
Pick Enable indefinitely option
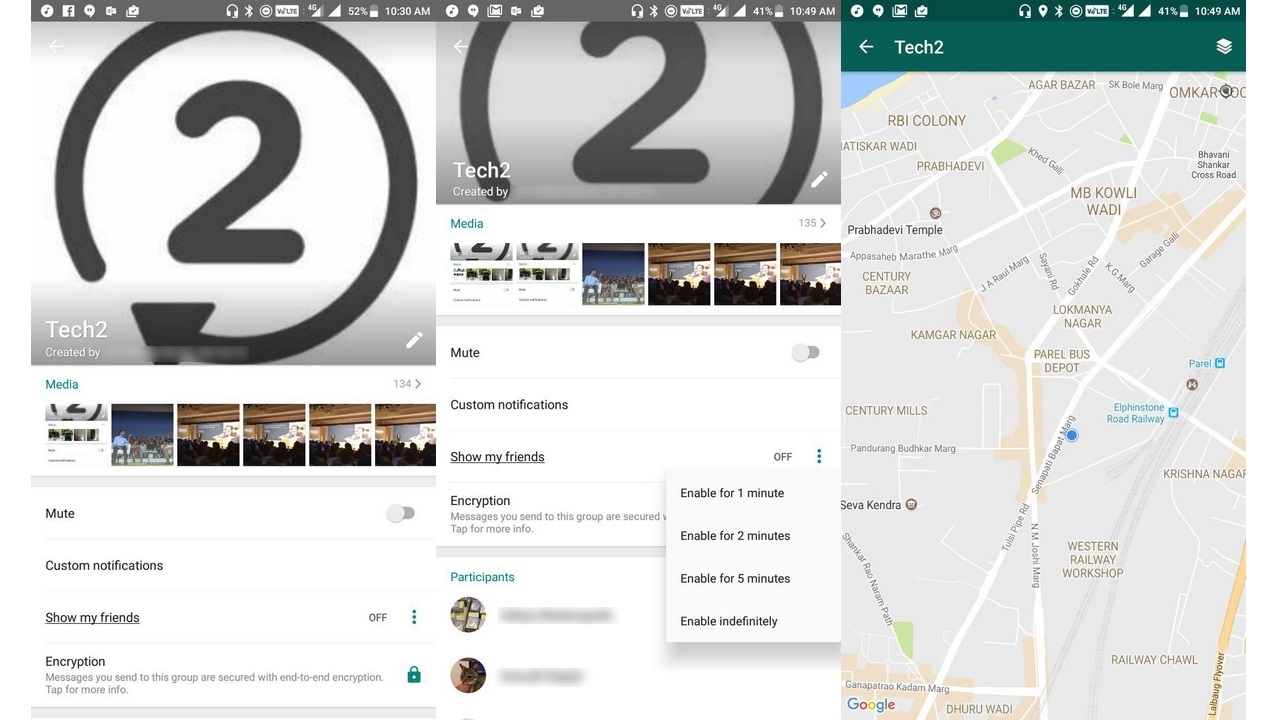pyautogui.click(x=729, y=621)
